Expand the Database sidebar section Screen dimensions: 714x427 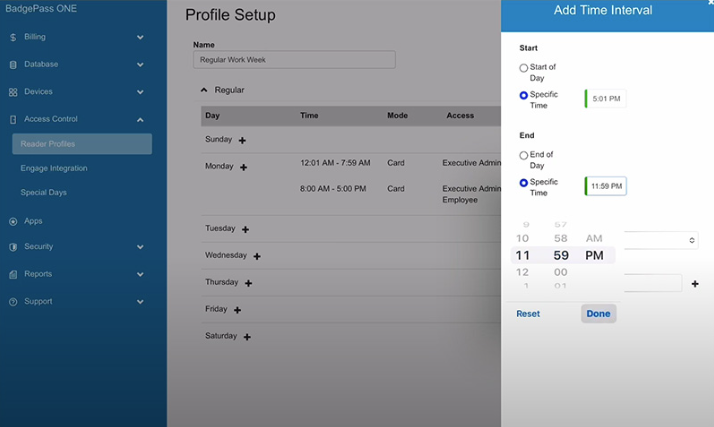tap(140, 65)
